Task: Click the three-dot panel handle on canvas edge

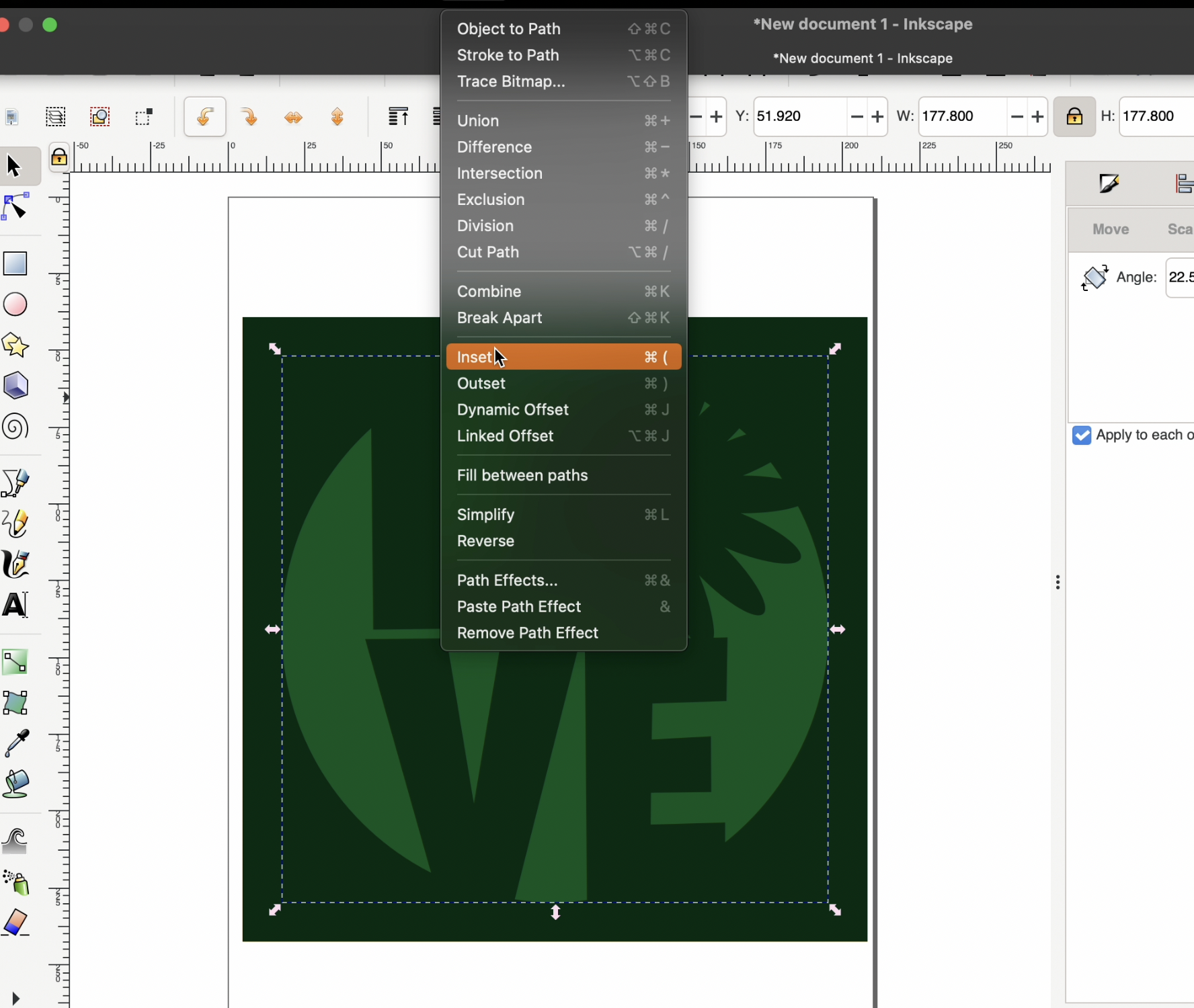Action: (x=1058, y=582)
